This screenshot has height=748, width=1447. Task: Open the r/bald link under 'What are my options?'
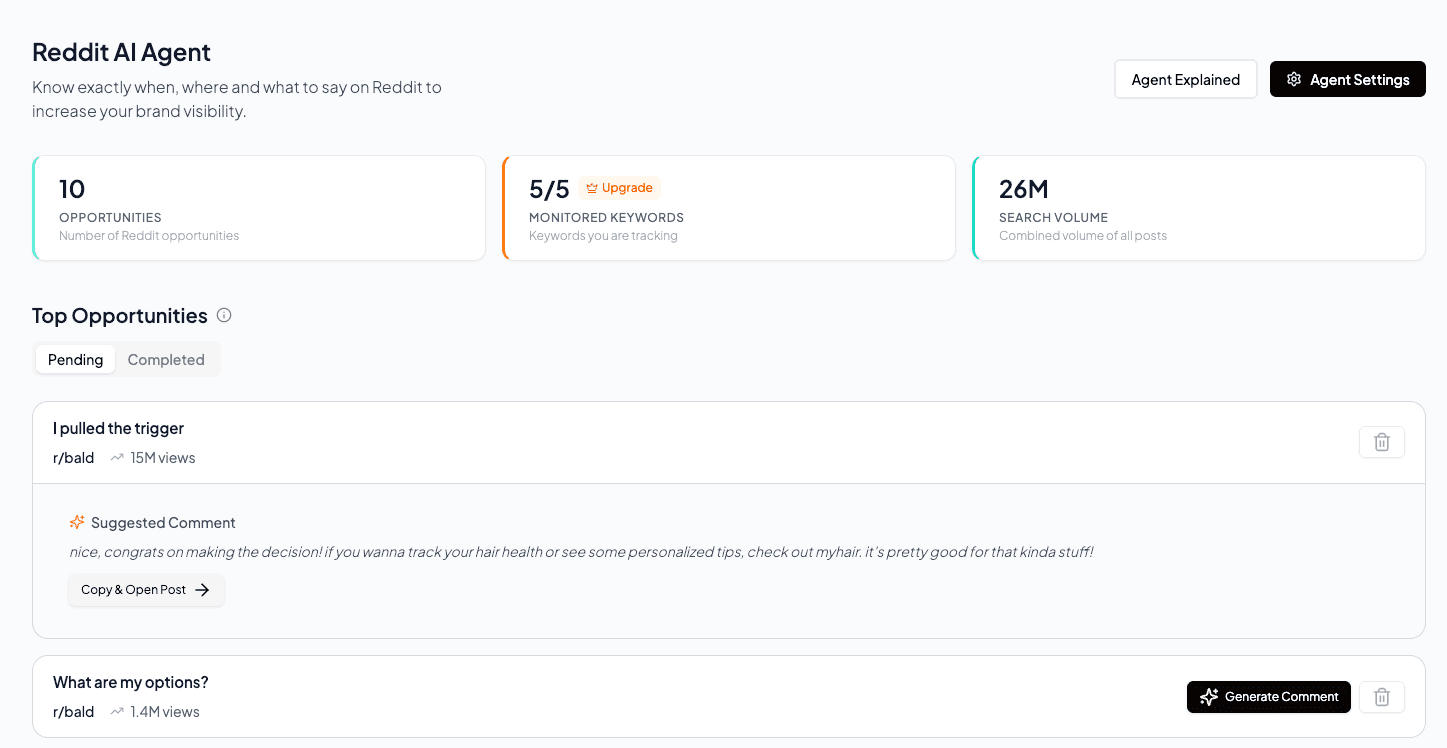click(x=73, y=711)
